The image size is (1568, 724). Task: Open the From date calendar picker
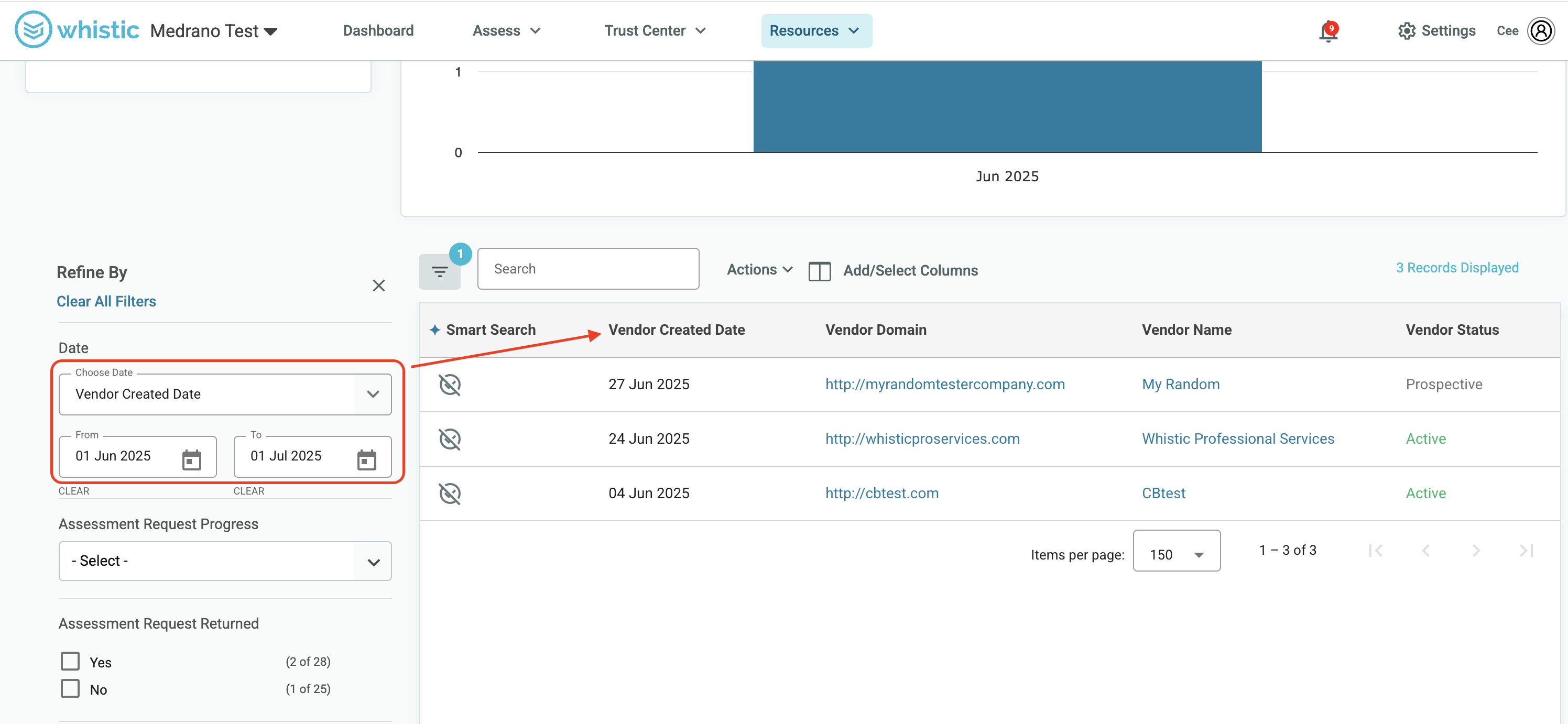click(x=191, y=459)
